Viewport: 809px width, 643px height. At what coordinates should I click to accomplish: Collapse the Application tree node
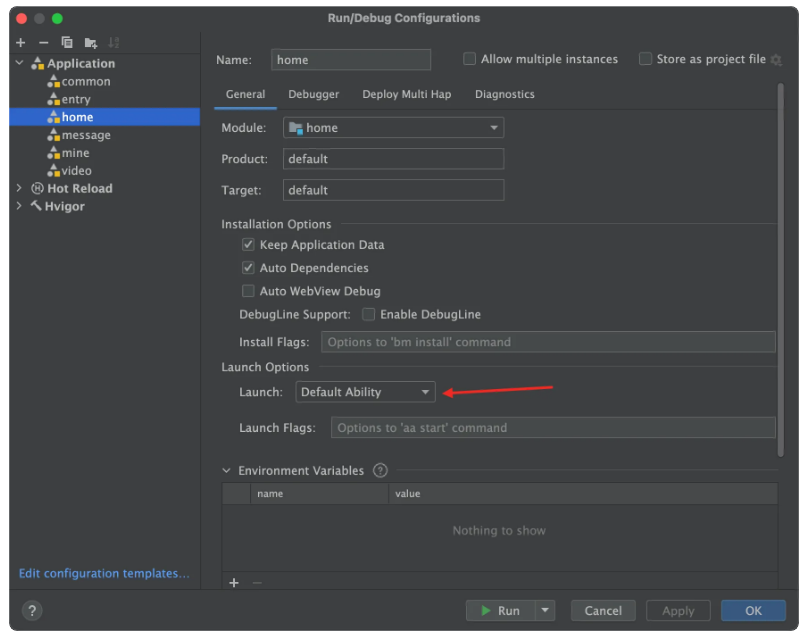(20, 63)
